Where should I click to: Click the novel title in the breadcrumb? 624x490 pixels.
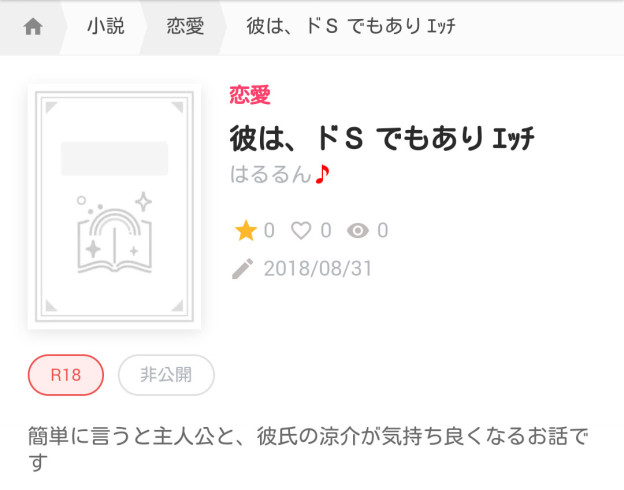351,27
